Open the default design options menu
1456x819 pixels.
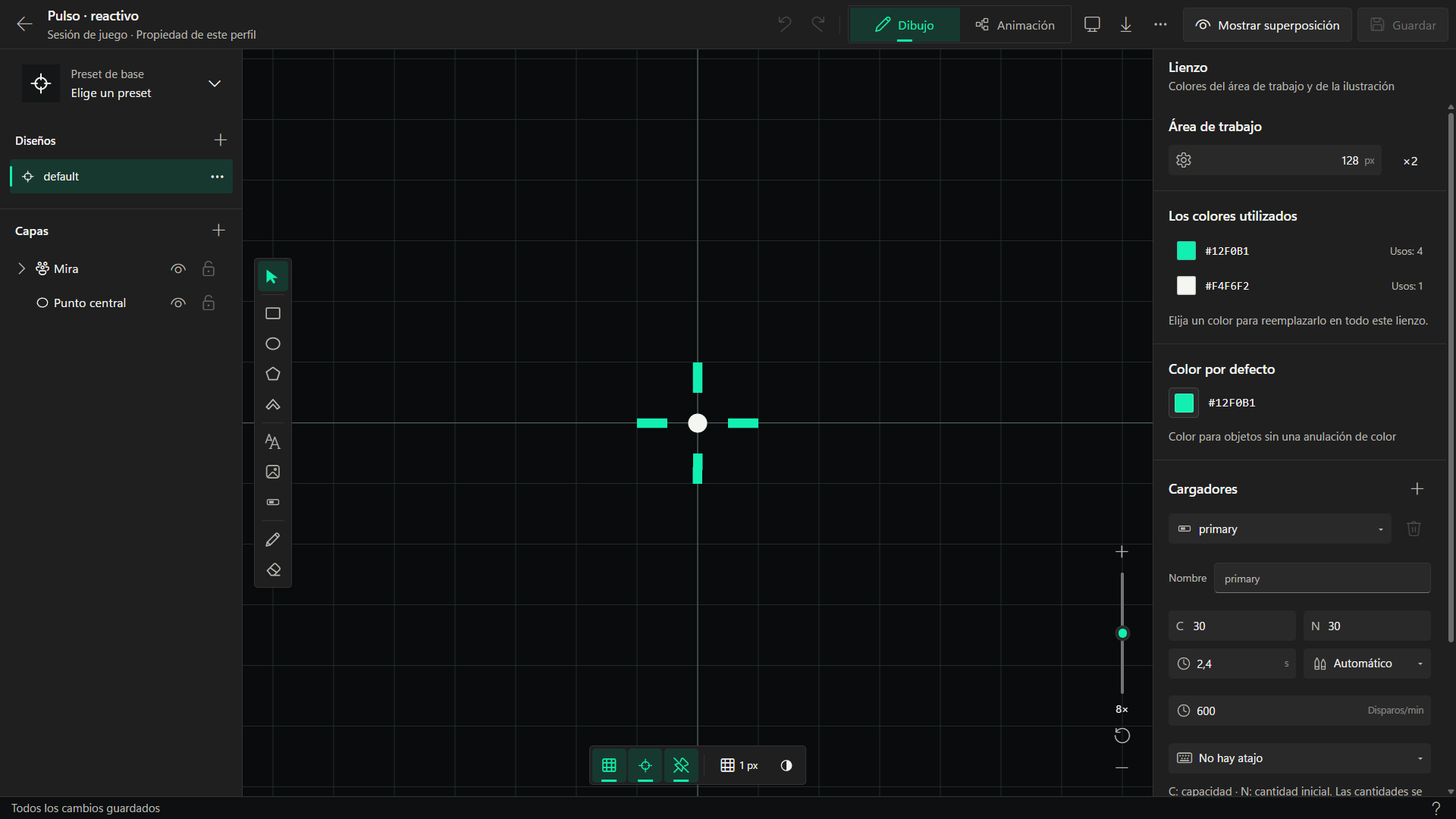tap(218, 176)
